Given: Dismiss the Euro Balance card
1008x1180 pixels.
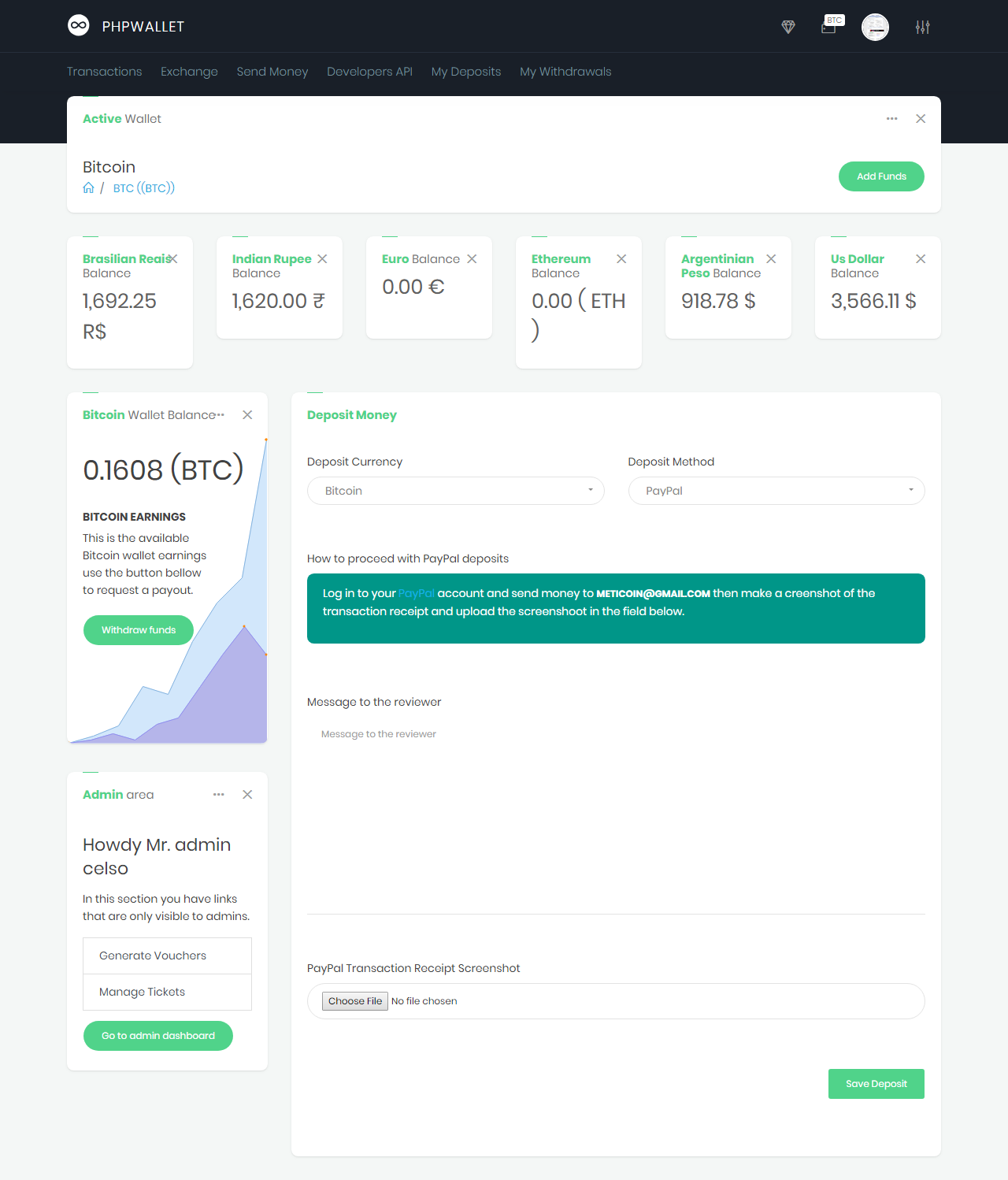Looking at the screenshot, I should click(472, 259).
